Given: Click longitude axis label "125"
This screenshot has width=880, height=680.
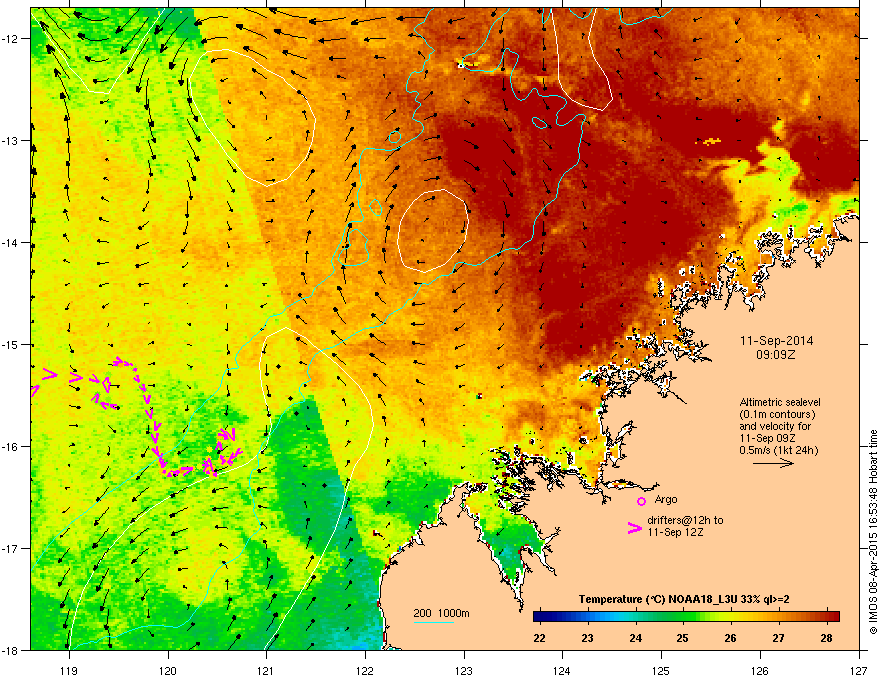Looking at the screenshot, I should (661, 670).
